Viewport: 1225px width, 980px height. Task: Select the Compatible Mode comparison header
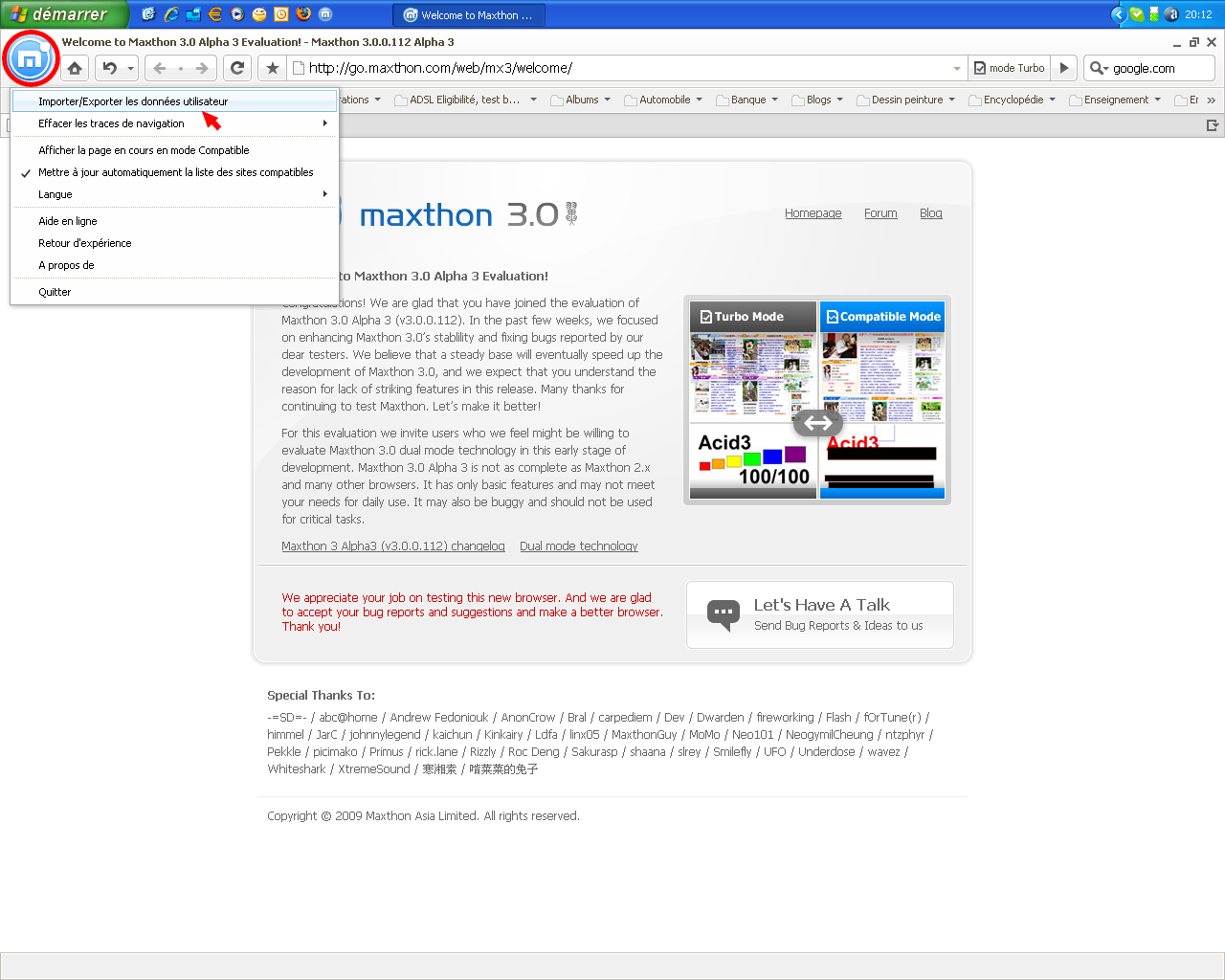882,317
